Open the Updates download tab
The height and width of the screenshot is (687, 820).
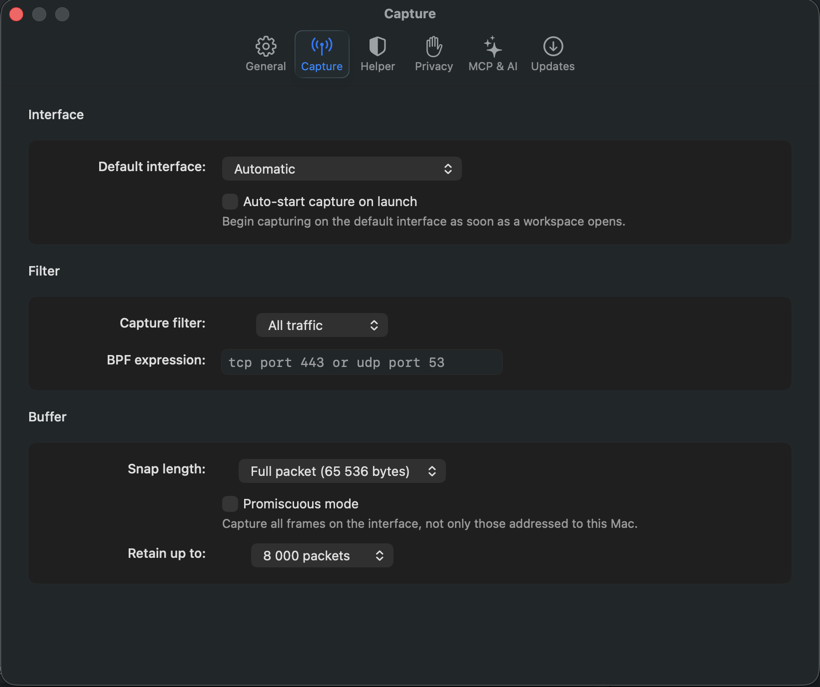[553, 54]
